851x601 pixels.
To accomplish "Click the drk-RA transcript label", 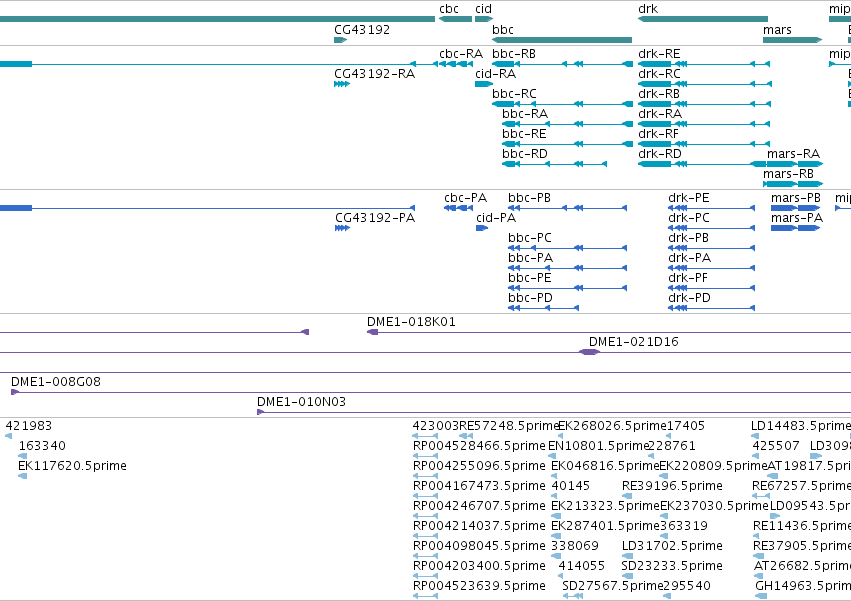I will click(x=660, y=114).
